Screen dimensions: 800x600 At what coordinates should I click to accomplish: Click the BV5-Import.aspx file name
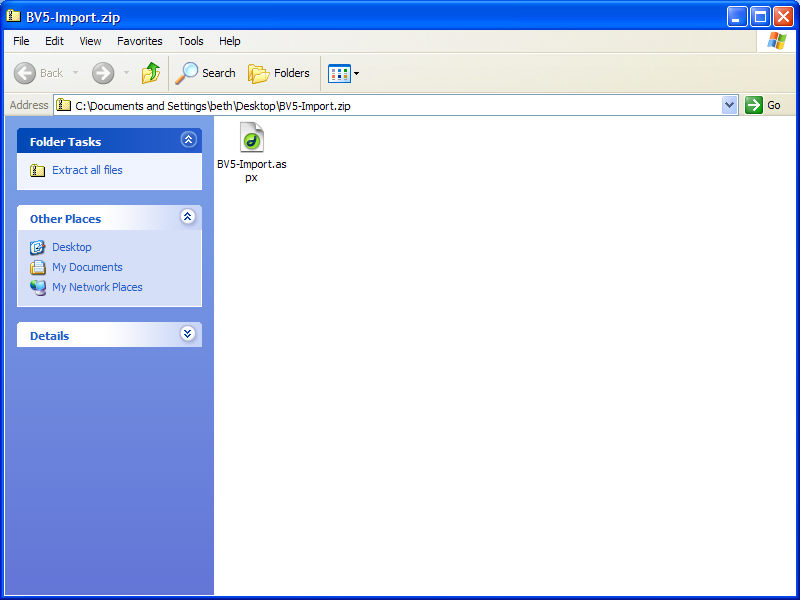(x=252, y=171)
